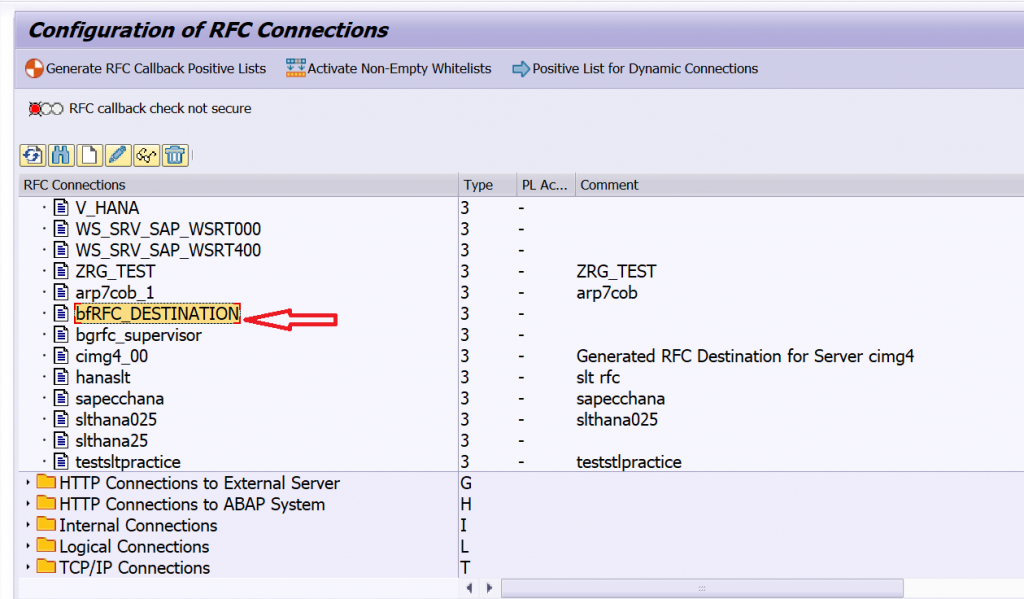This screenshot has width=1024, height=599.
Task: Open Positive List for Dynamic Connections
Action: tap(635, 69)
